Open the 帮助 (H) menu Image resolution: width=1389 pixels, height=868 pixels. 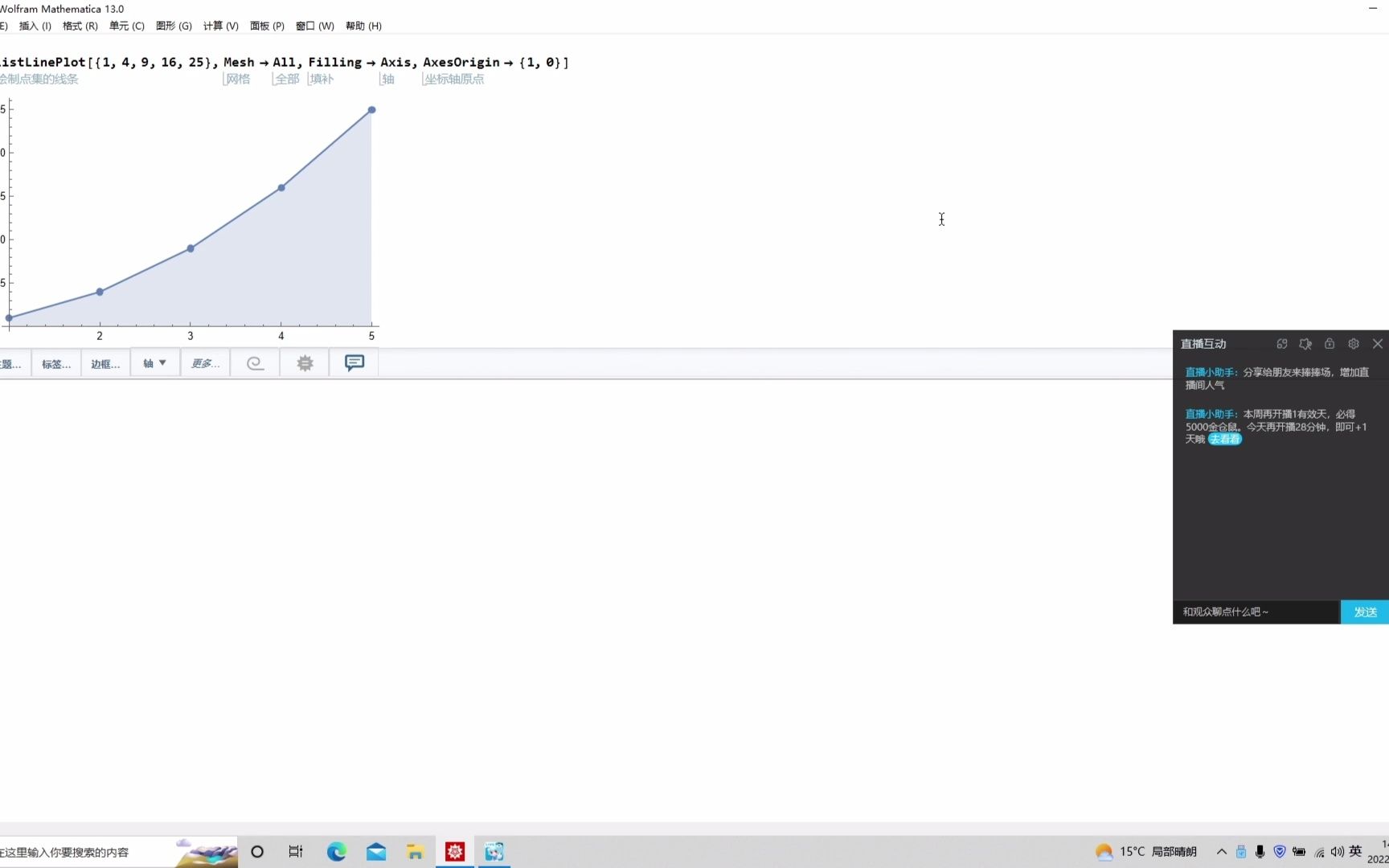point(363,26)
